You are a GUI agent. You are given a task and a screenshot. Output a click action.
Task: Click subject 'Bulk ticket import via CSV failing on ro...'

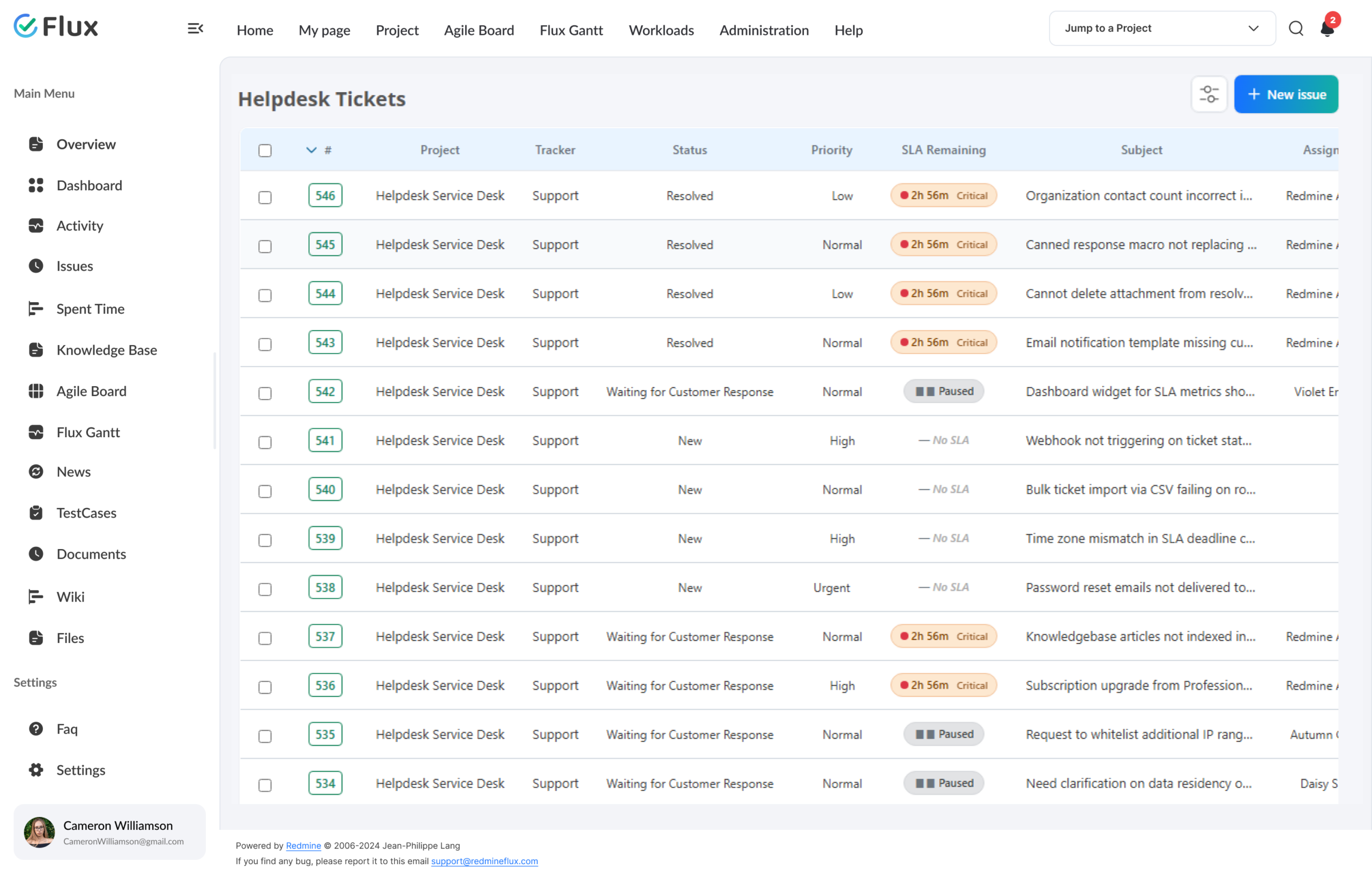[x=1140, y=489]
